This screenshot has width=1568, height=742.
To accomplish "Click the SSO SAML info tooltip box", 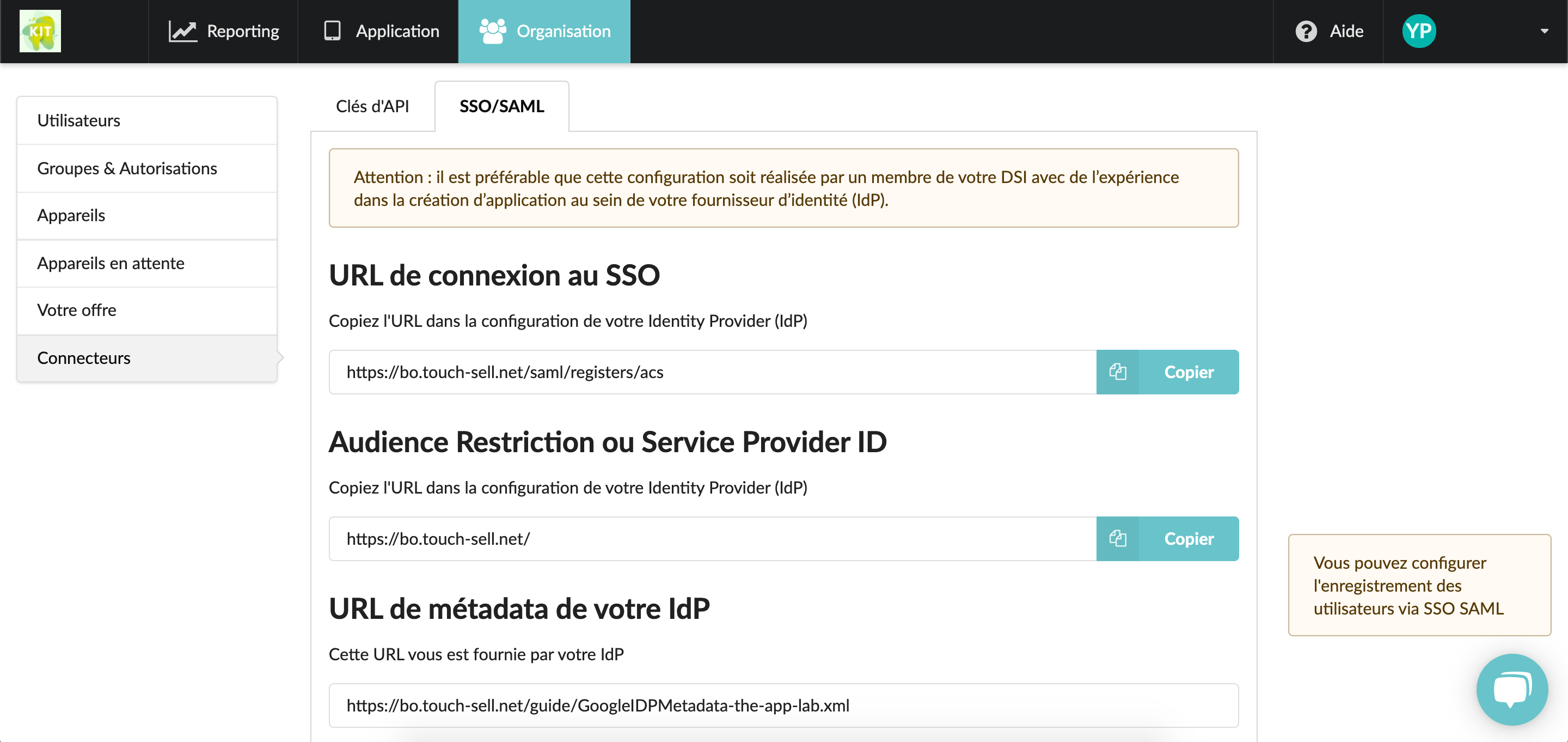I will click(1419, 585).
